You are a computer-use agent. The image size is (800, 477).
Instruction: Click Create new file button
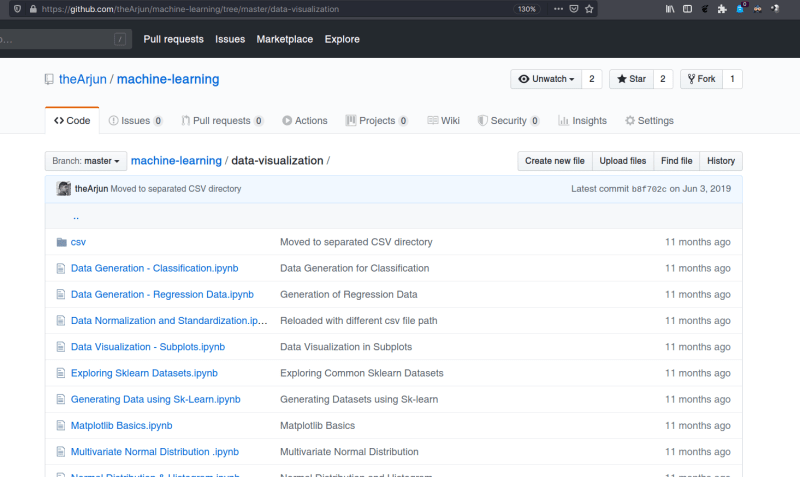click(555, 161)
